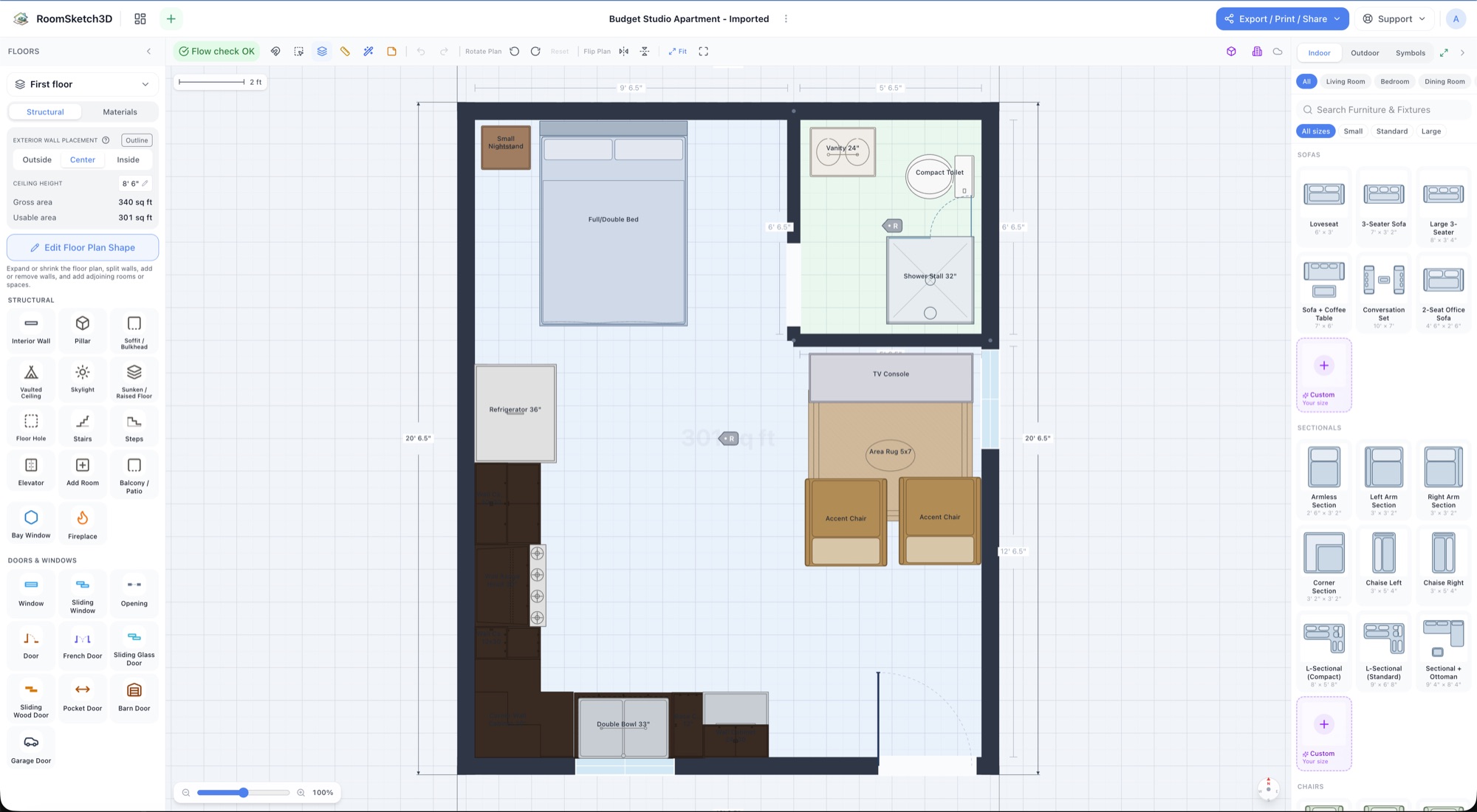Viewport: 1477px width, 812px height.
Task: Filter furniture by Large size
Action: point(1430,131)
